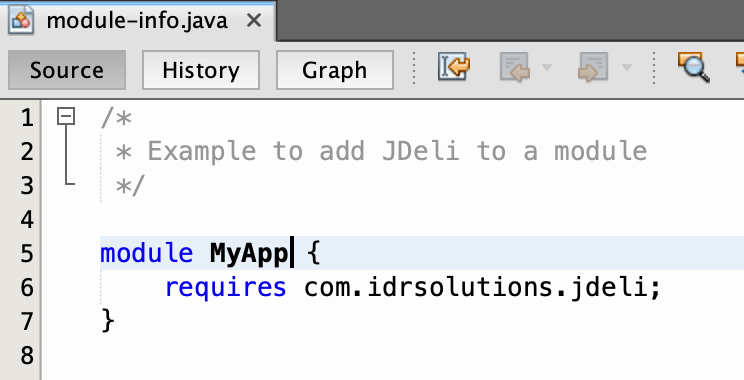This screenshot has width=744, height=380.
Task: Switch to the Source view
Action: [67, 70]
